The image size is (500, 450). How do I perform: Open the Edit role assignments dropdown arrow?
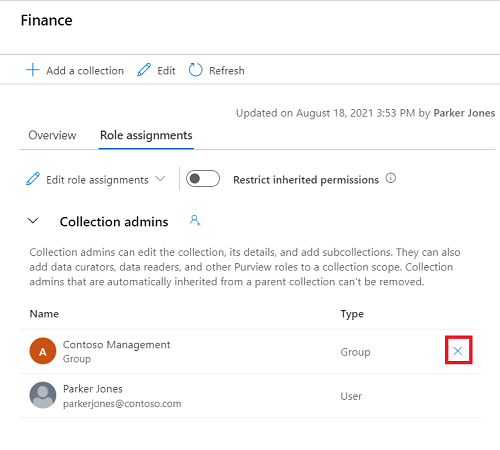click(x=160, y=179)
